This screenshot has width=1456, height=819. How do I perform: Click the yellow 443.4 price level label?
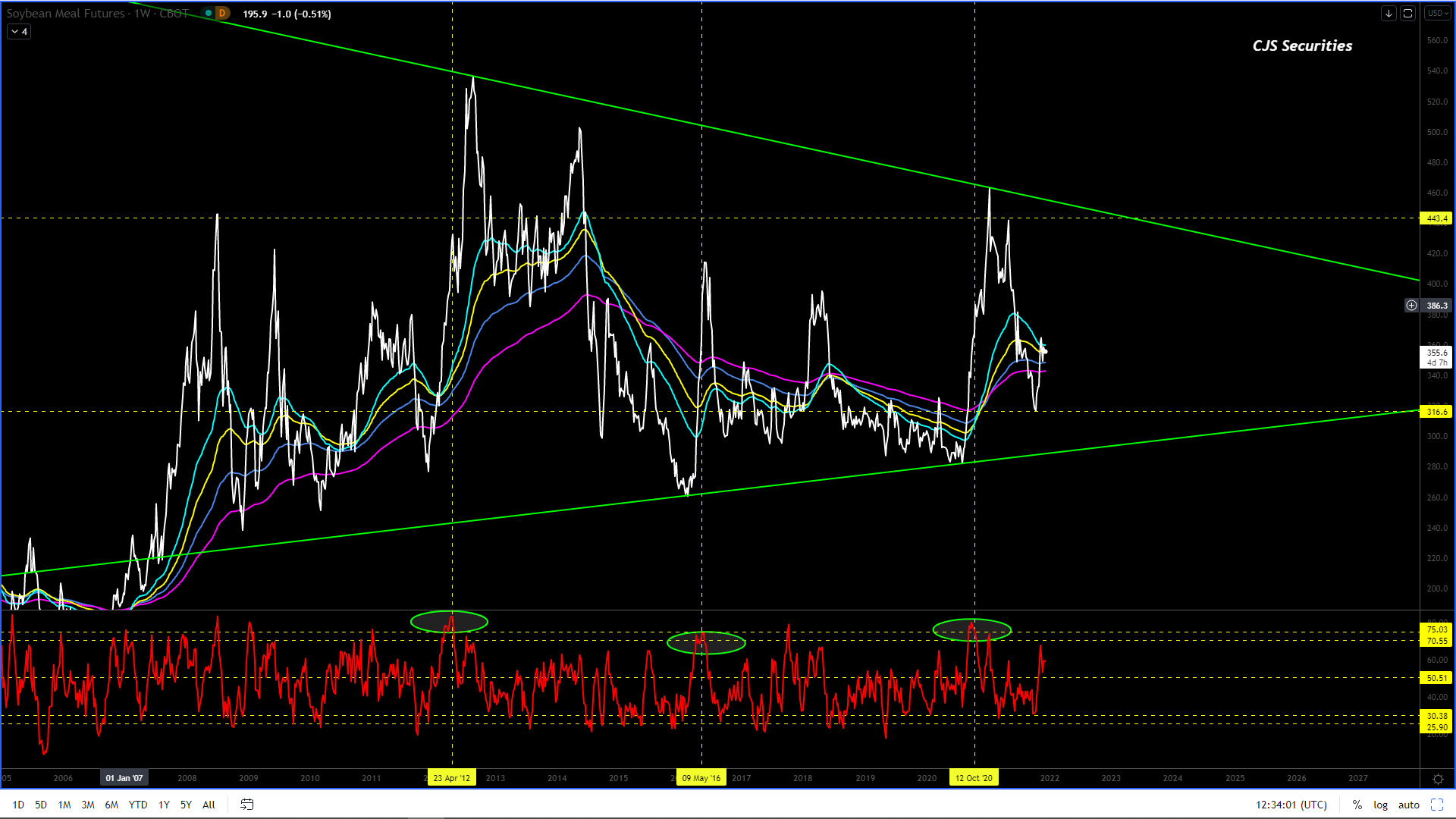coord(1436,218)
